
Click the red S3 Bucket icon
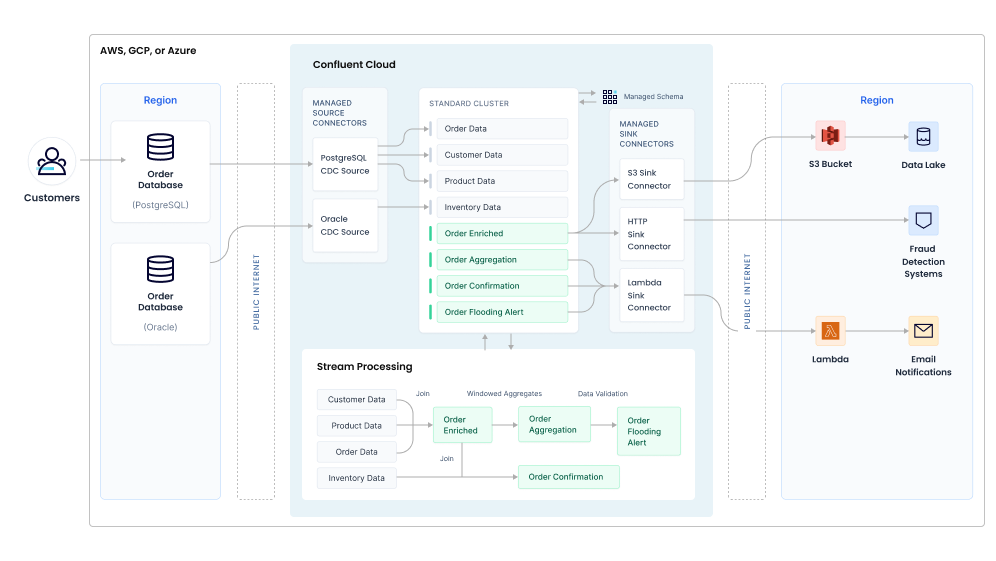pos(830,136)
